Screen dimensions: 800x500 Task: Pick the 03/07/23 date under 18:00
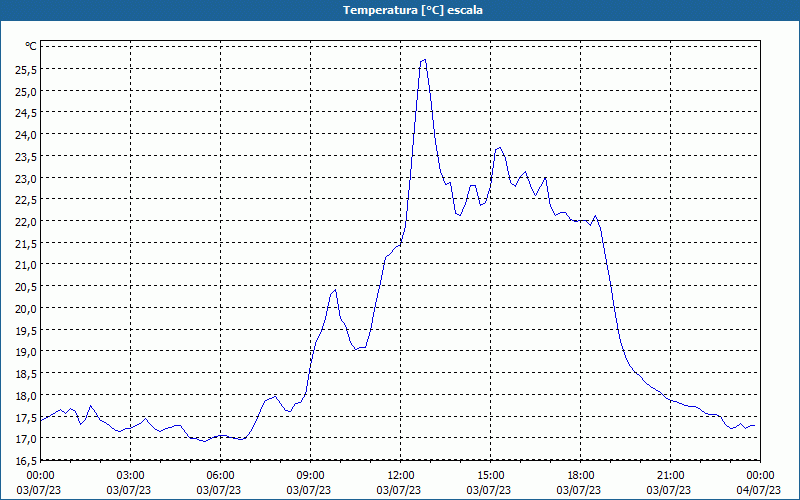coord(579,490)
